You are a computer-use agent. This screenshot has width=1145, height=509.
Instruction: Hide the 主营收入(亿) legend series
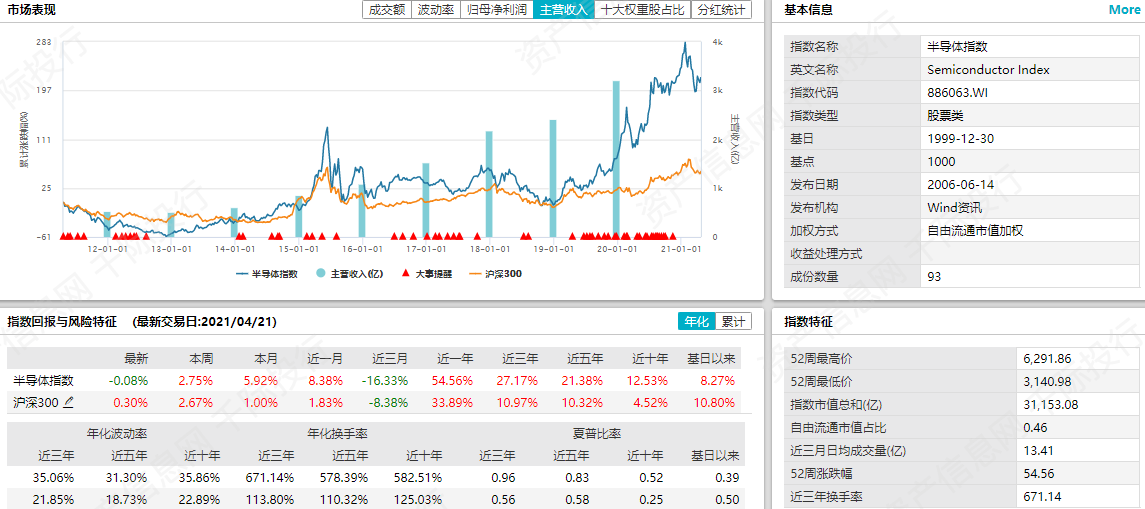coord(350,274)
